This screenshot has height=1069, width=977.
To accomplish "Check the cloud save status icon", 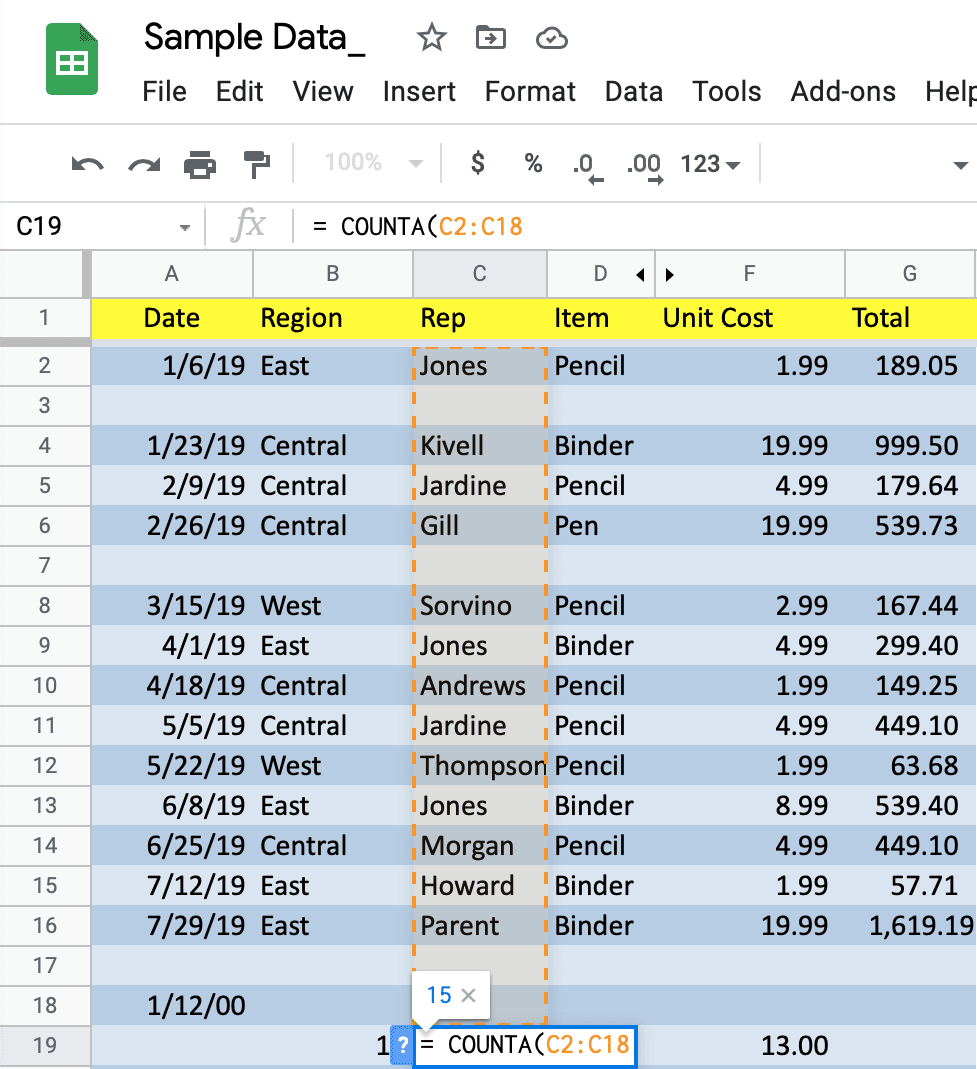I will pyautogui.click(x=551, y=37).
